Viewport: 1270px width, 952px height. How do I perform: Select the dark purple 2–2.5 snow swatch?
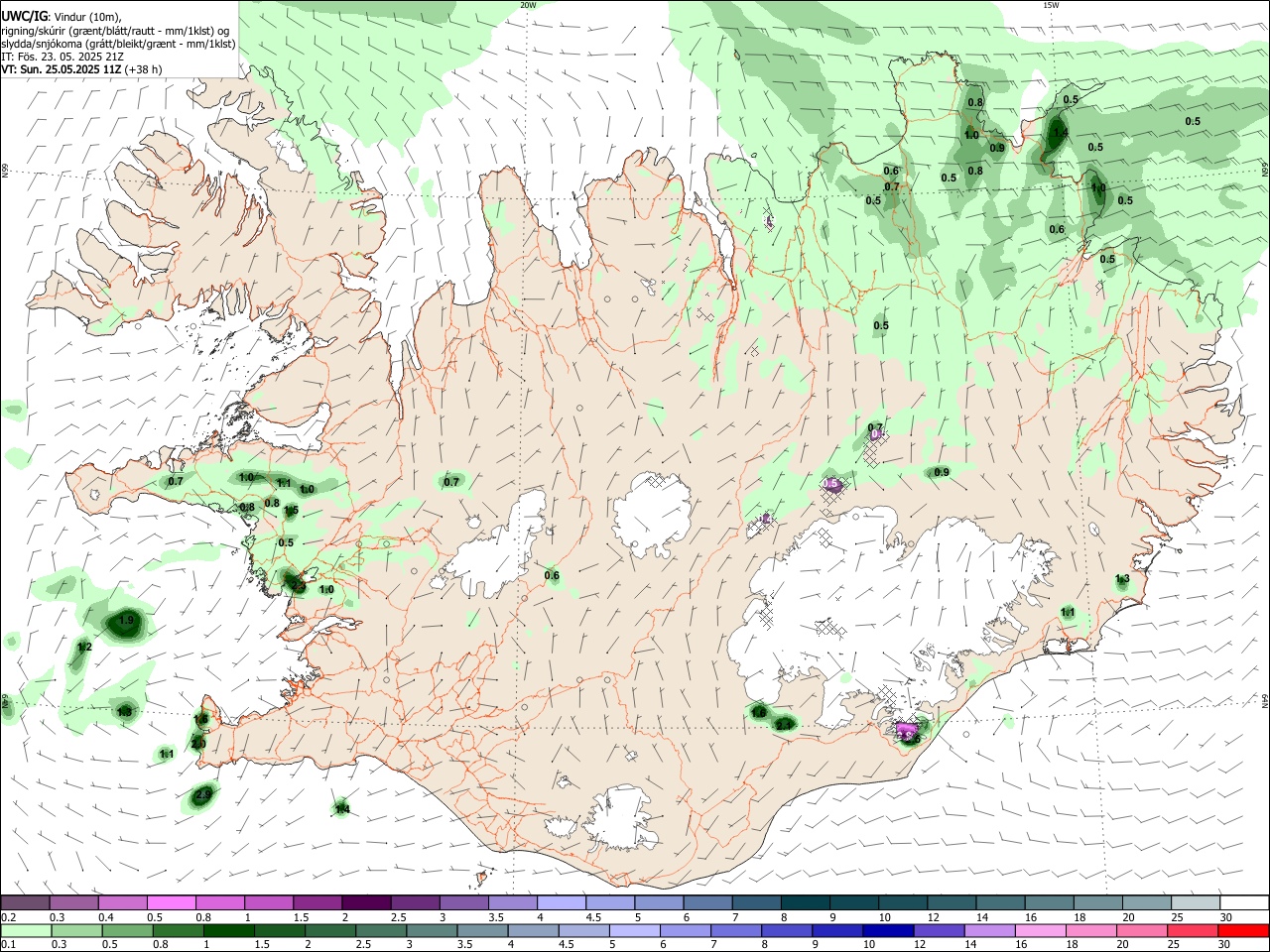coord(365,903)
